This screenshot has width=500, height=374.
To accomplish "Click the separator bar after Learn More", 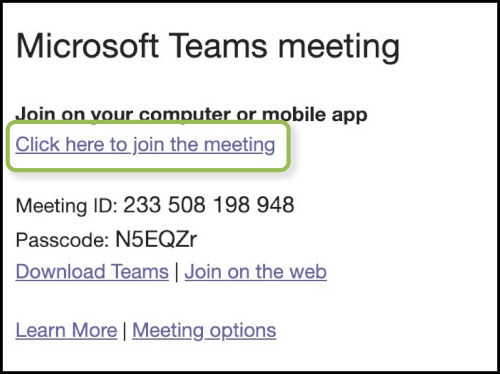I will pos(125,331).
